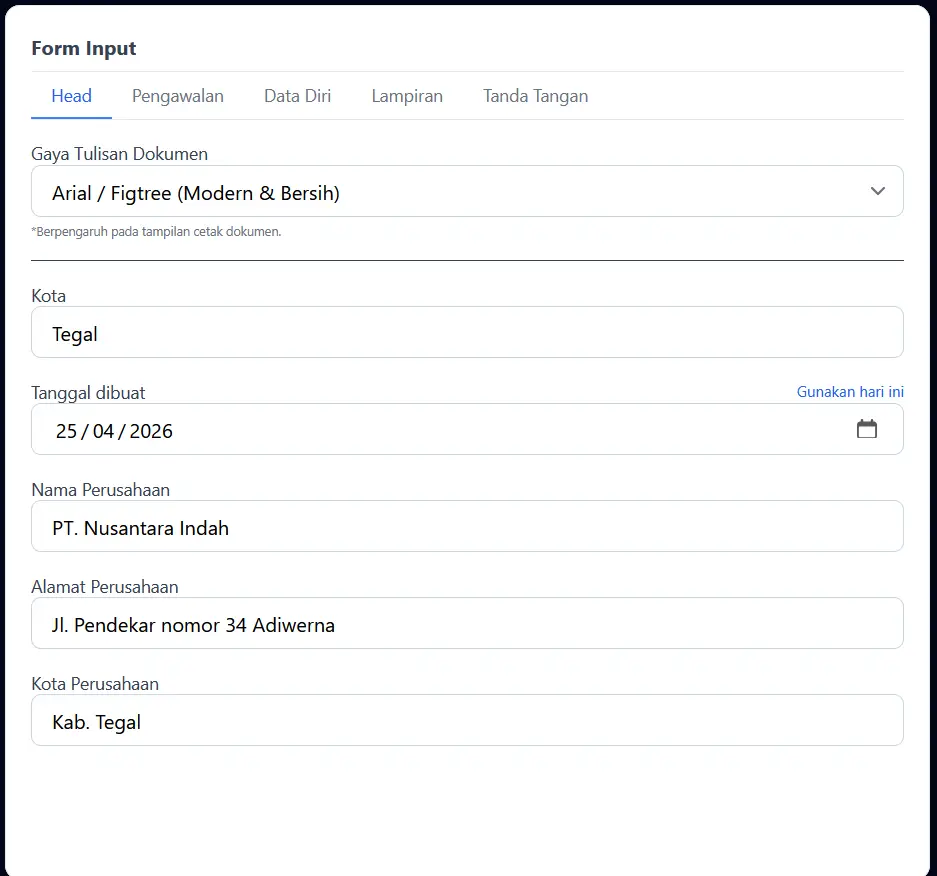This screenshot has width=937, height=876.
Task: Click into the Alamat Perusahaan field
Action: pos(467,624)
